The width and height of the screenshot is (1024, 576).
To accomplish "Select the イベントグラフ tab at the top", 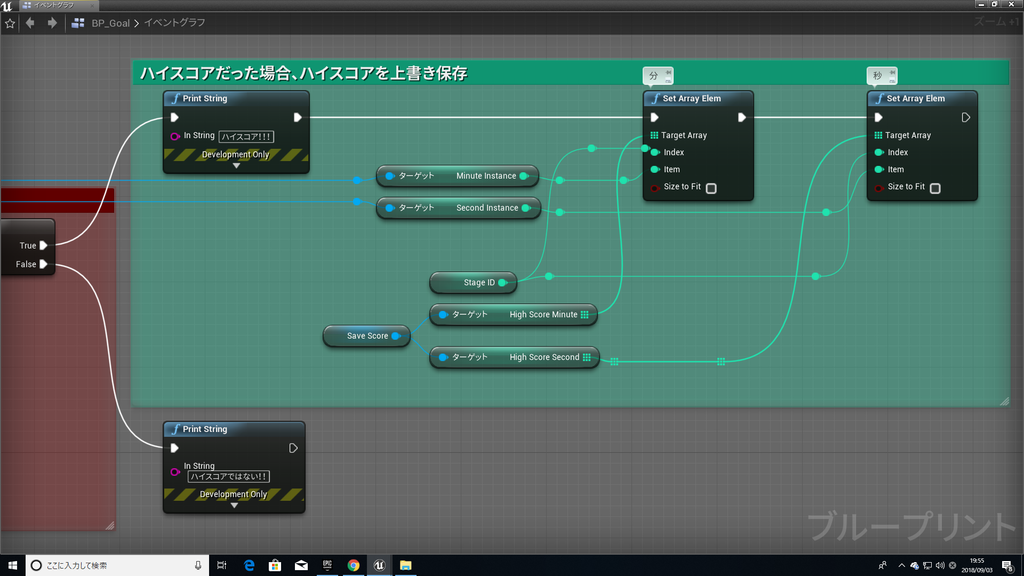I will (55, 5).
